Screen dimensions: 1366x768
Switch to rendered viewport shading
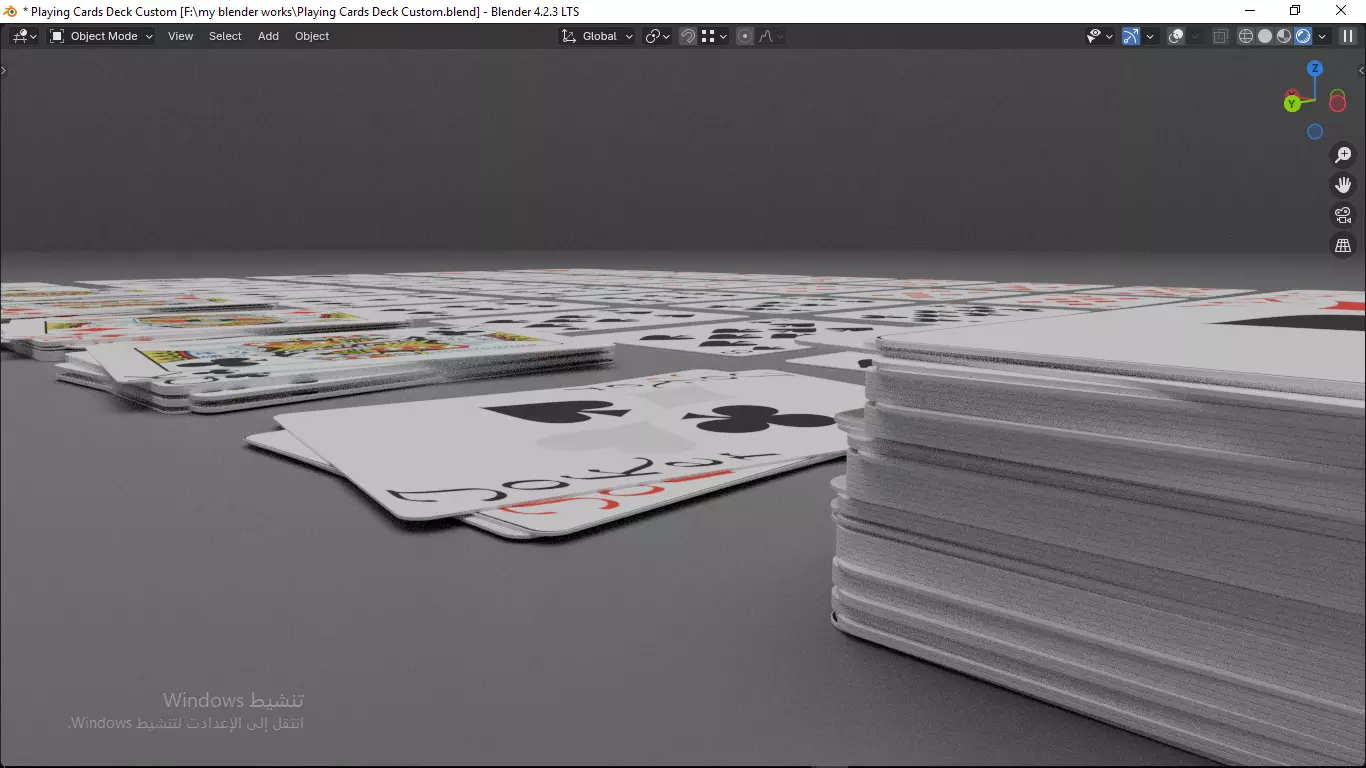[1303, 36]
